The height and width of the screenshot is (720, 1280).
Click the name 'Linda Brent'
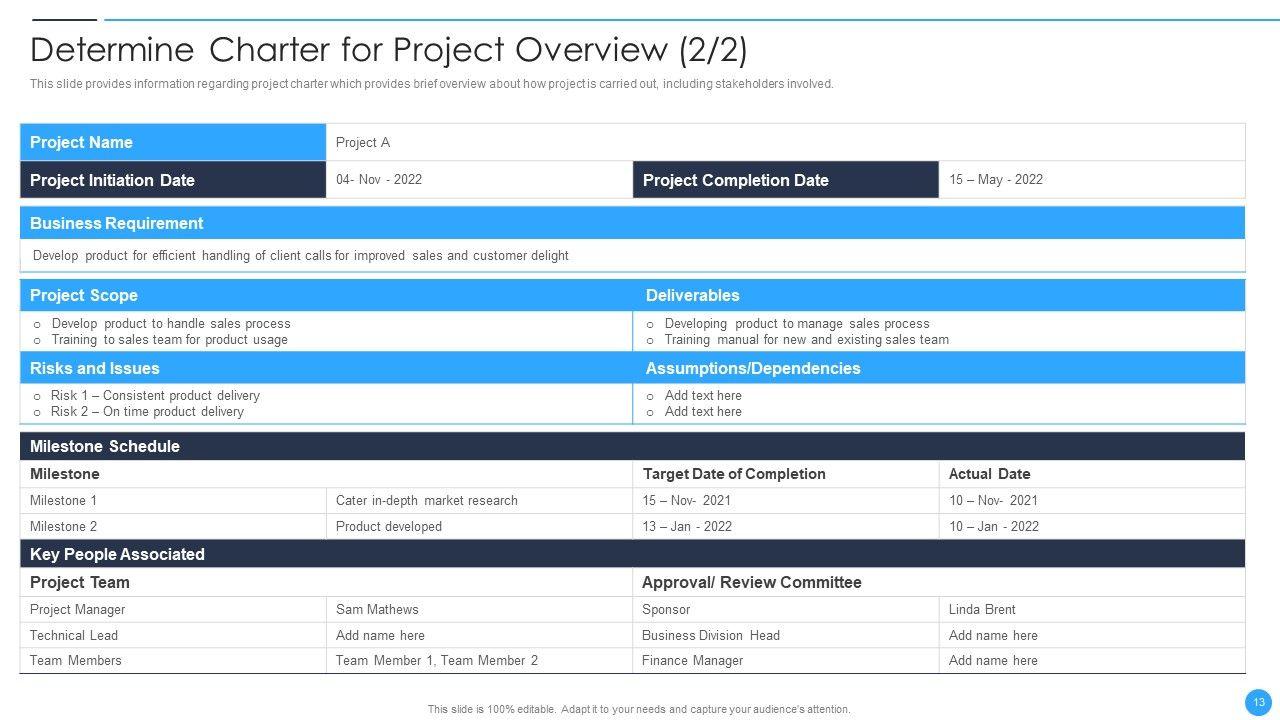tap(982, 609)
